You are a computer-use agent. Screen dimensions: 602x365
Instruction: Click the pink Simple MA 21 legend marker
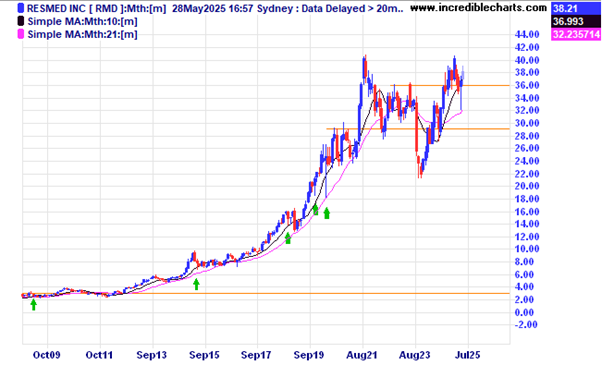click(x=21, y=34)
